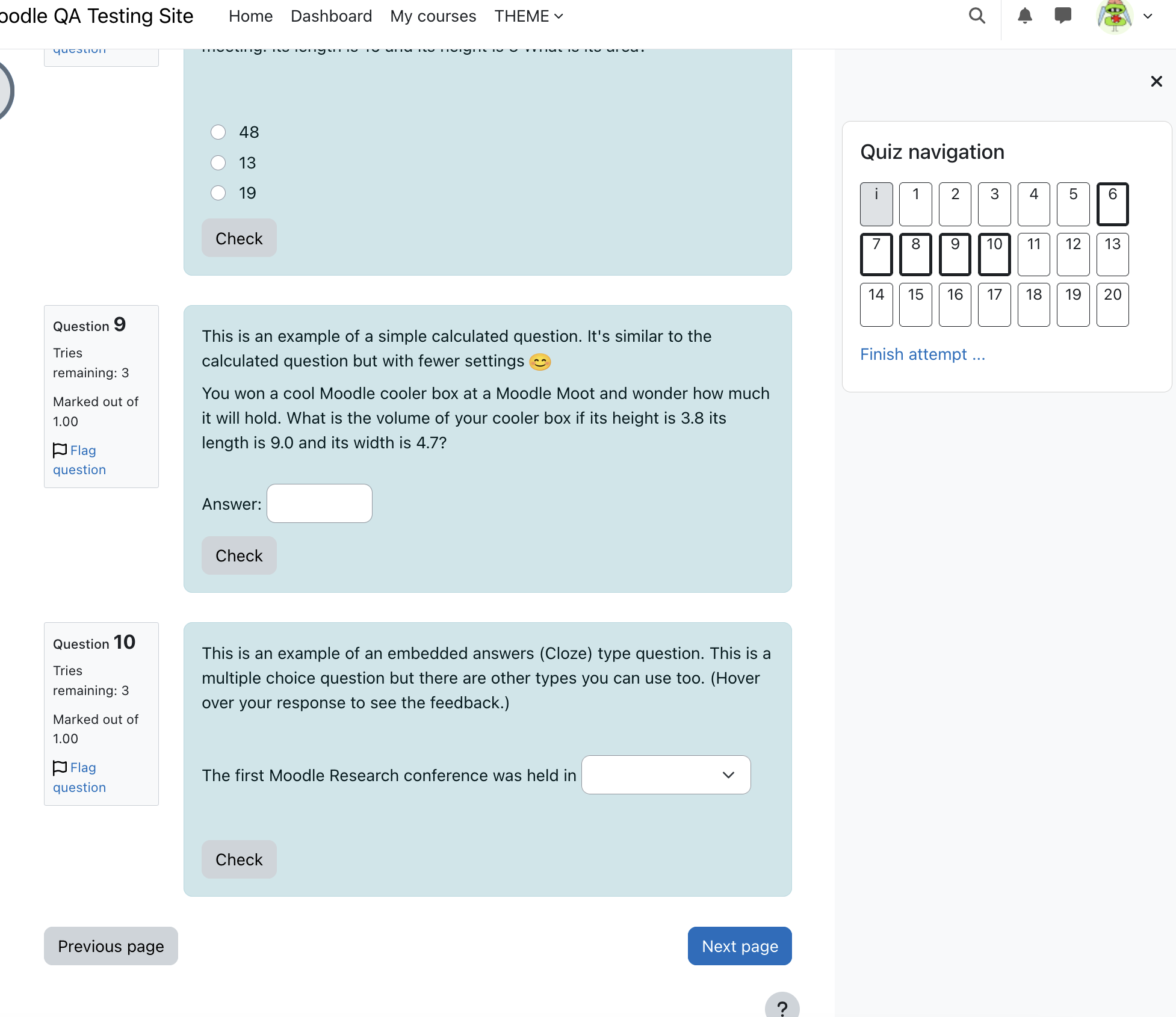This screenshot has height=1017, width=1176.
Task: Jump to question 20 in quiz navigation
Action: point(1113,305)
